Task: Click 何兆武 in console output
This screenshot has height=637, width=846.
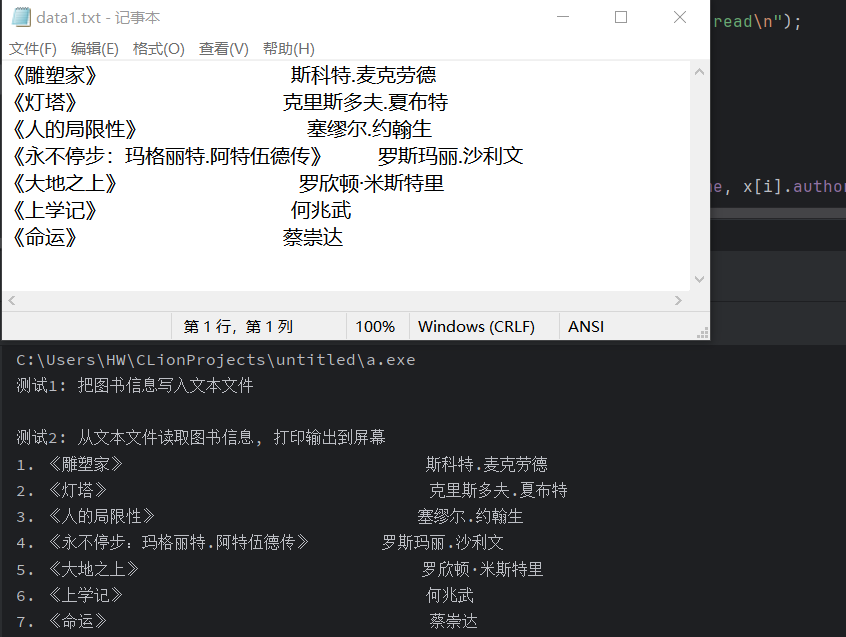Action: (x=449, y=594)
